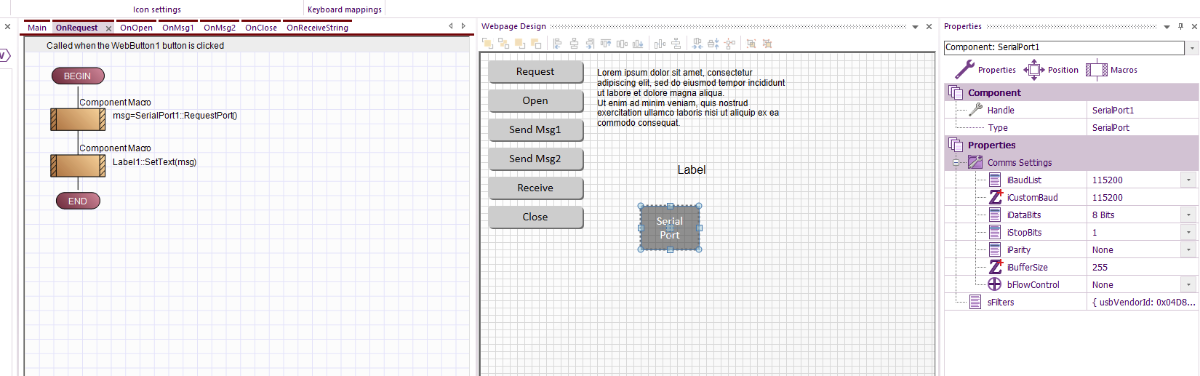Open the Properties wrench view
This screenshot has height=376, width=1200.
986,70
